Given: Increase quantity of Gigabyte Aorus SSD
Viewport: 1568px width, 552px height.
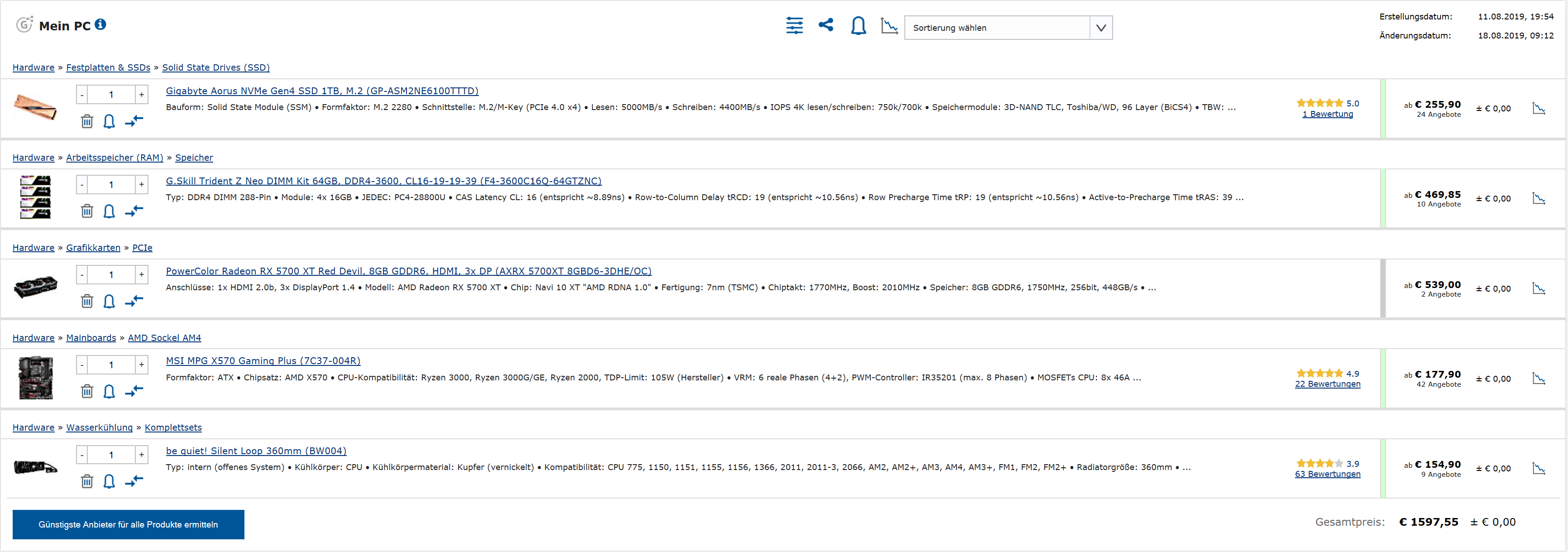Looking at the screenshot, I should [141, 94].
